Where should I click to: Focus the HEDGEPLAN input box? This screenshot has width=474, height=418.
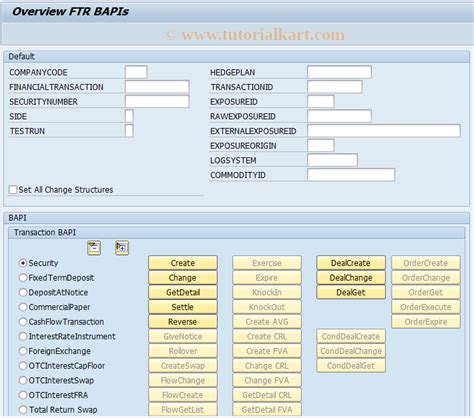(x=339, y=72)
